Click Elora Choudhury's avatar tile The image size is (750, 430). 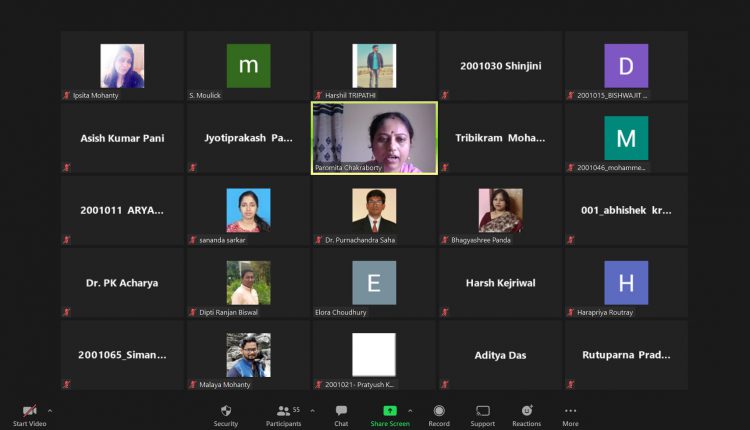374,283
